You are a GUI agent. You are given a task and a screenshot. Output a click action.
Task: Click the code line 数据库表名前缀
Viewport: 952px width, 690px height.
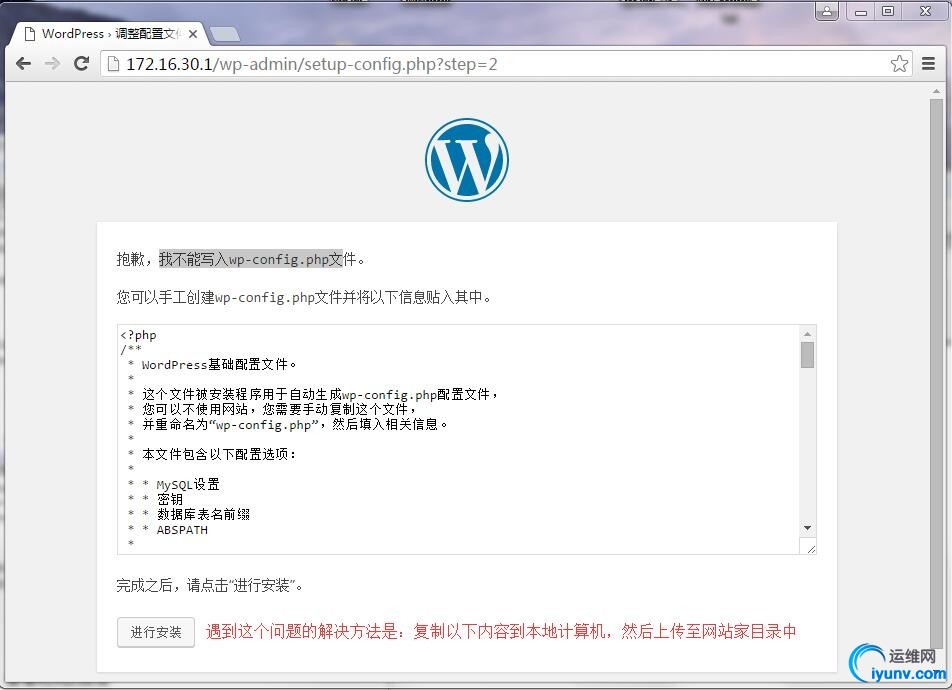(x=203, y=514)
